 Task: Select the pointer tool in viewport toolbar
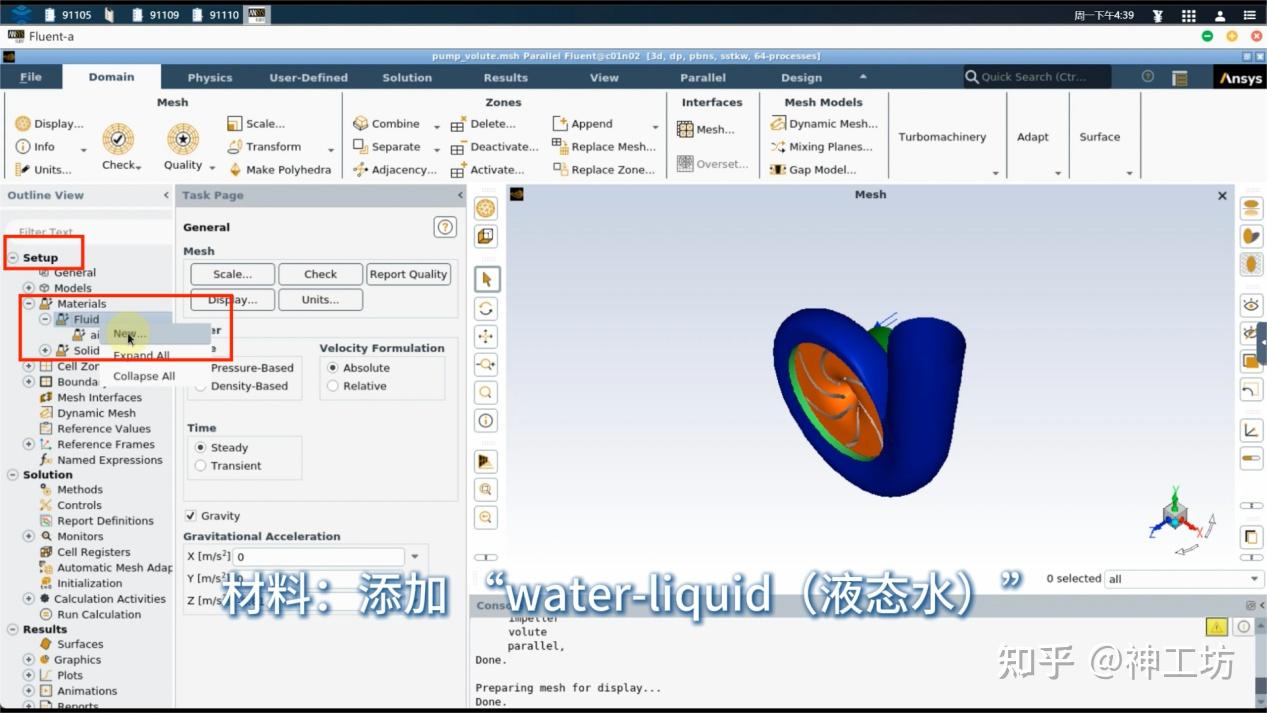[486, 279]
